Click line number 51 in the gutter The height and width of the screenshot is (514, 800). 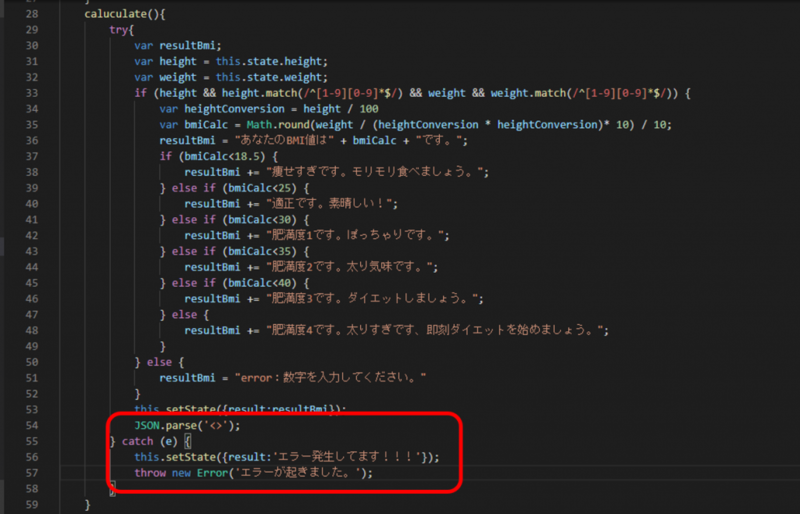(x=31, y=378)
